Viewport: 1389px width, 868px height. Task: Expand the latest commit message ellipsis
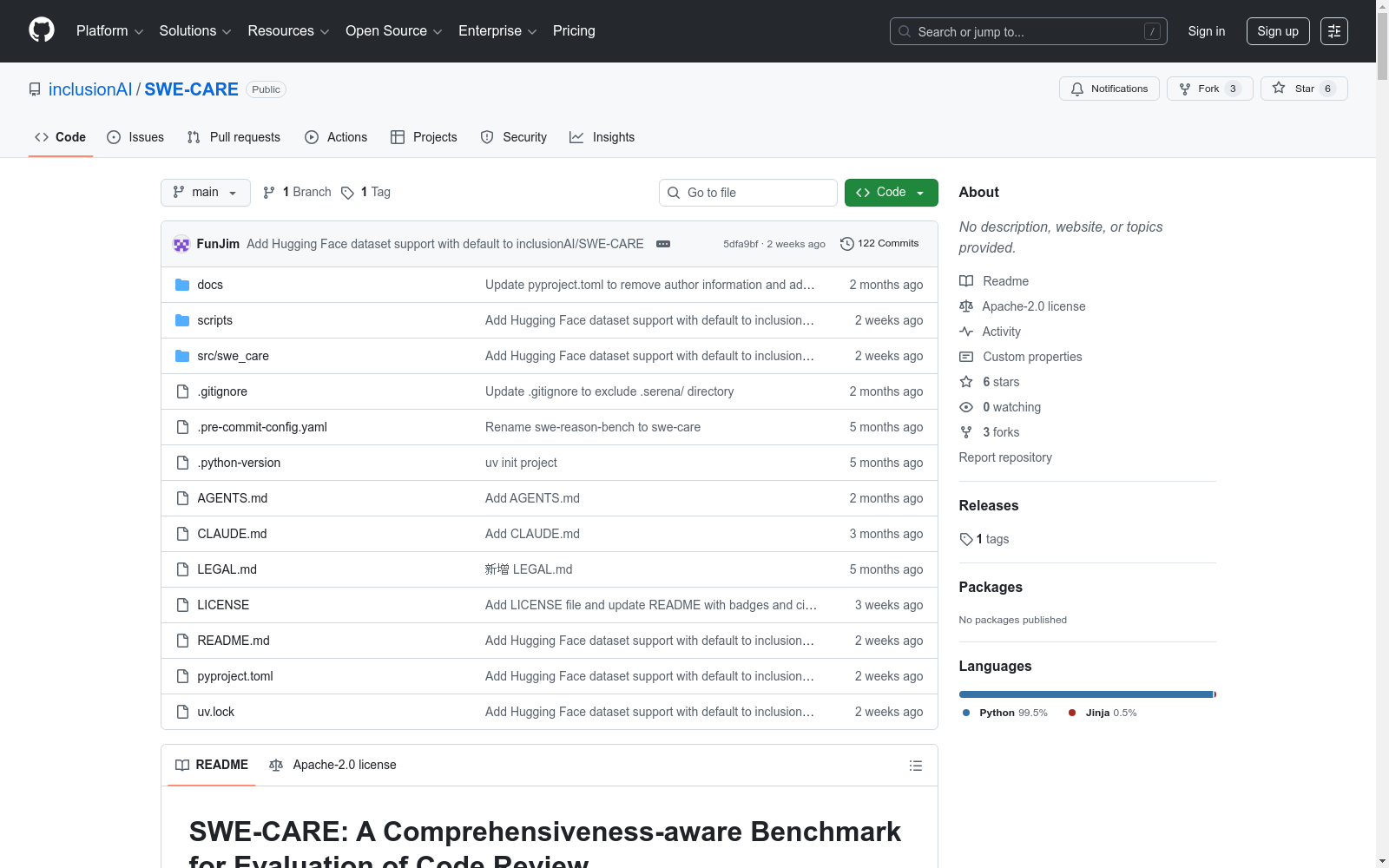[663, 244]
